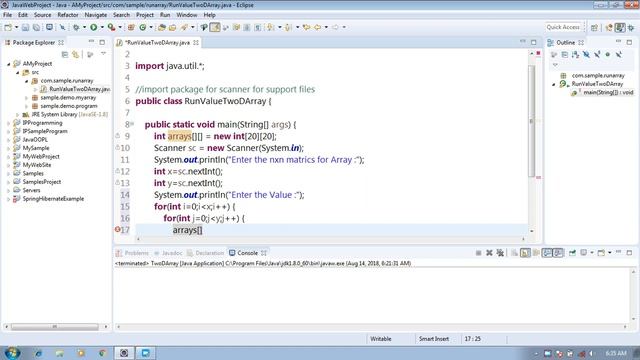Open the Navigate menu
Screen dimensions: 640x360
click(96, 15)
